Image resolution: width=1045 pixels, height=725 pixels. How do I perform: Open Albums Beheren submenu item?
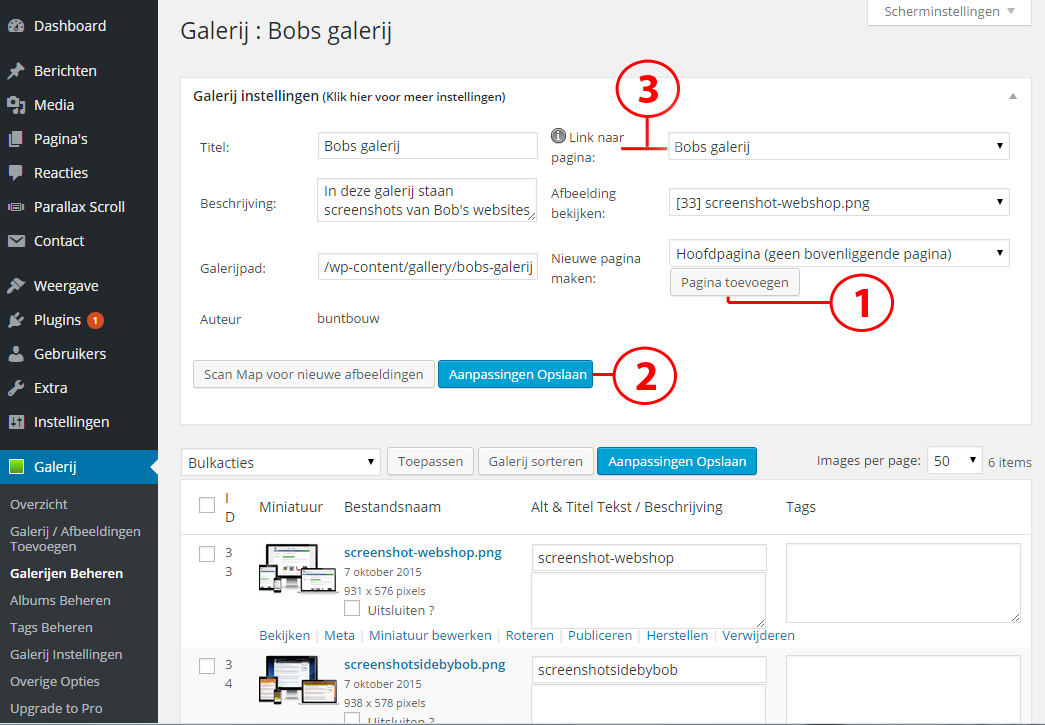pyautogui.click(x=60, y=600)
